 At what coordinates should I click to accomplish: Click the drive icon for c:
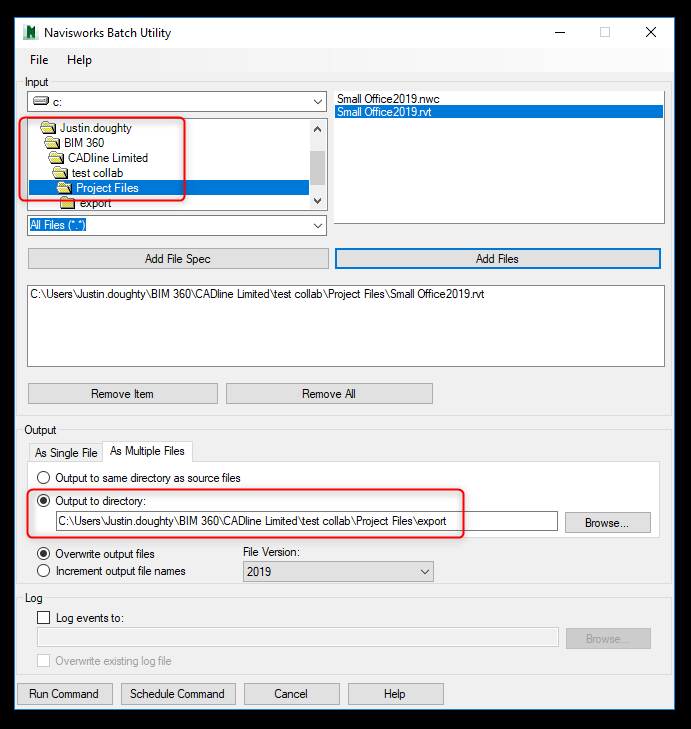(41, 101)
